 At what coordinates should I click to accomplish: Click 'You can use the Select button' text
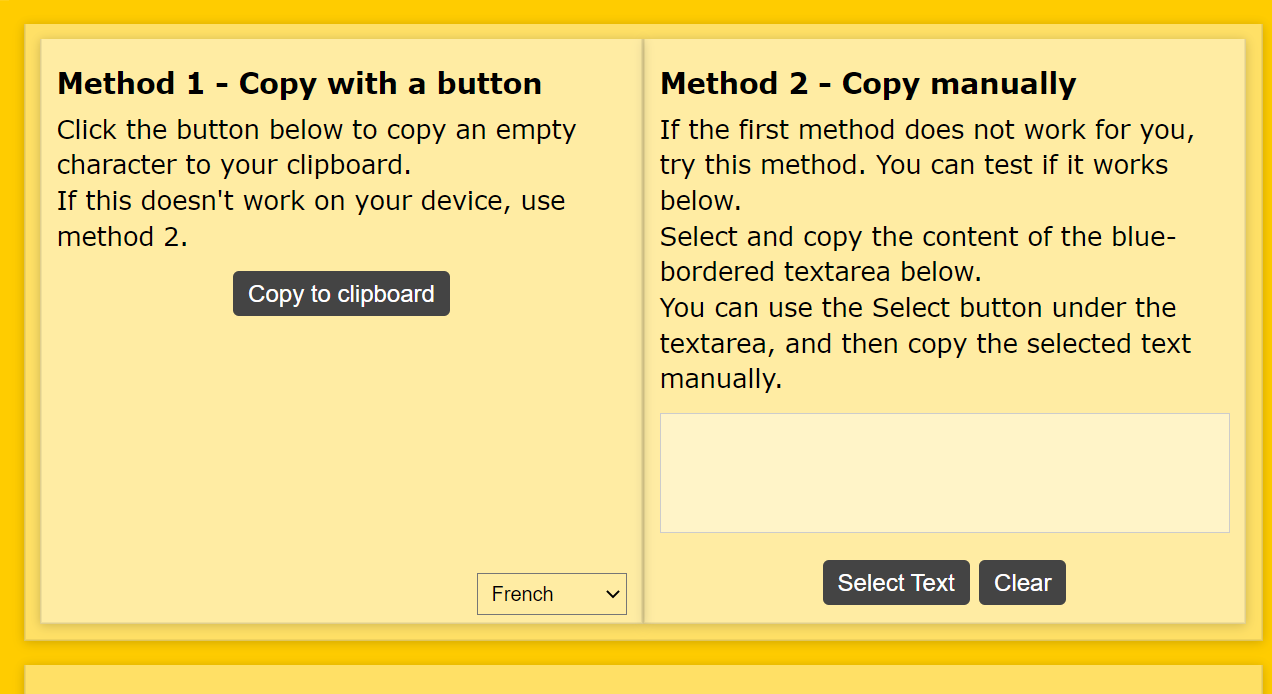(x=917, y=307)
